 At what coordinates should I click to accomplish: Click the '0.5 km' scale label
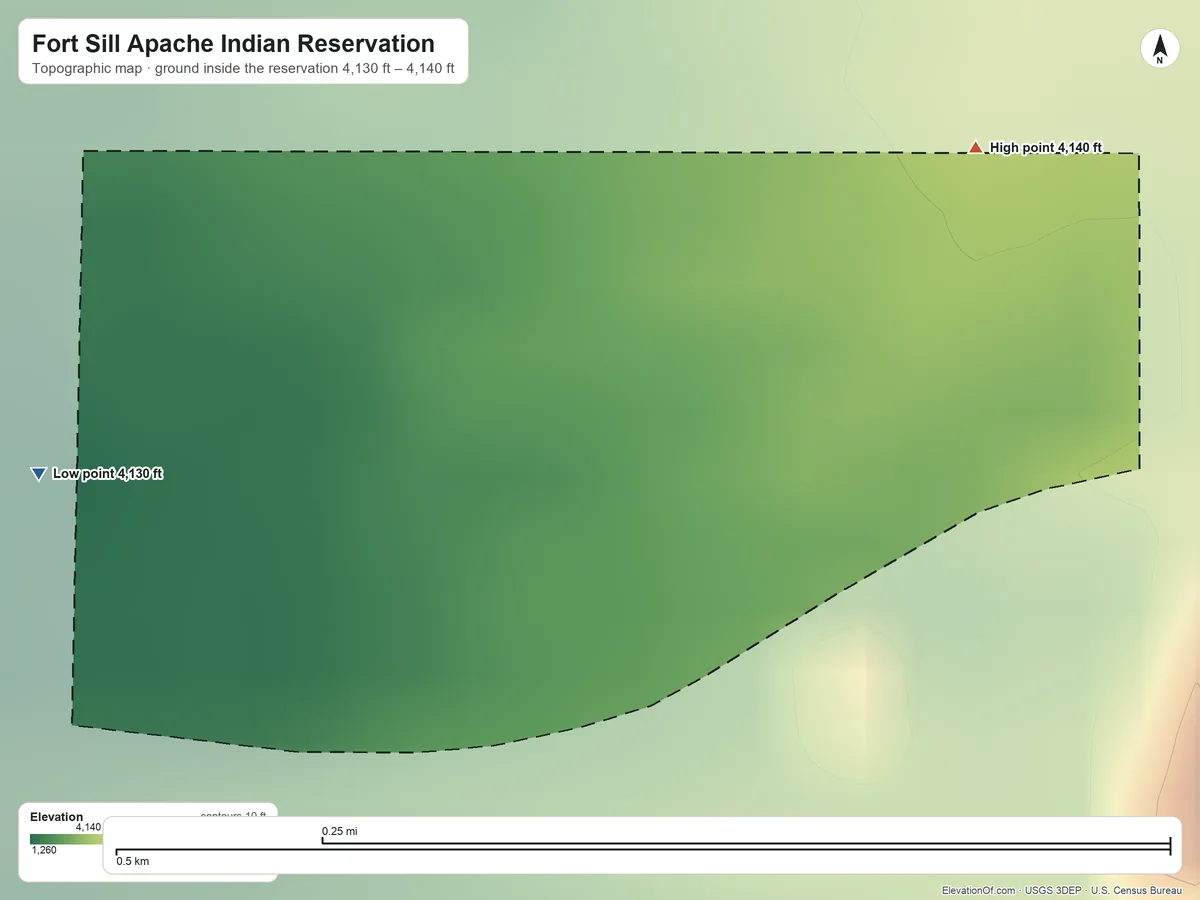(x=133, y=861)
